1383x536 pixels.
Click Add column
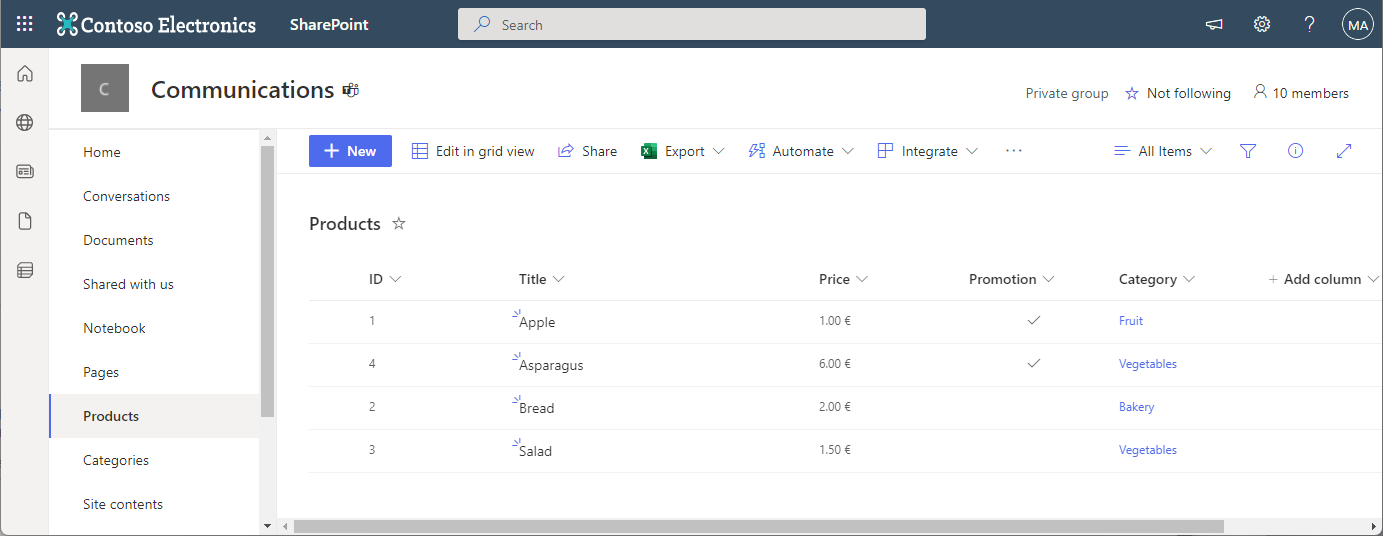click(x=1322, y=279)
